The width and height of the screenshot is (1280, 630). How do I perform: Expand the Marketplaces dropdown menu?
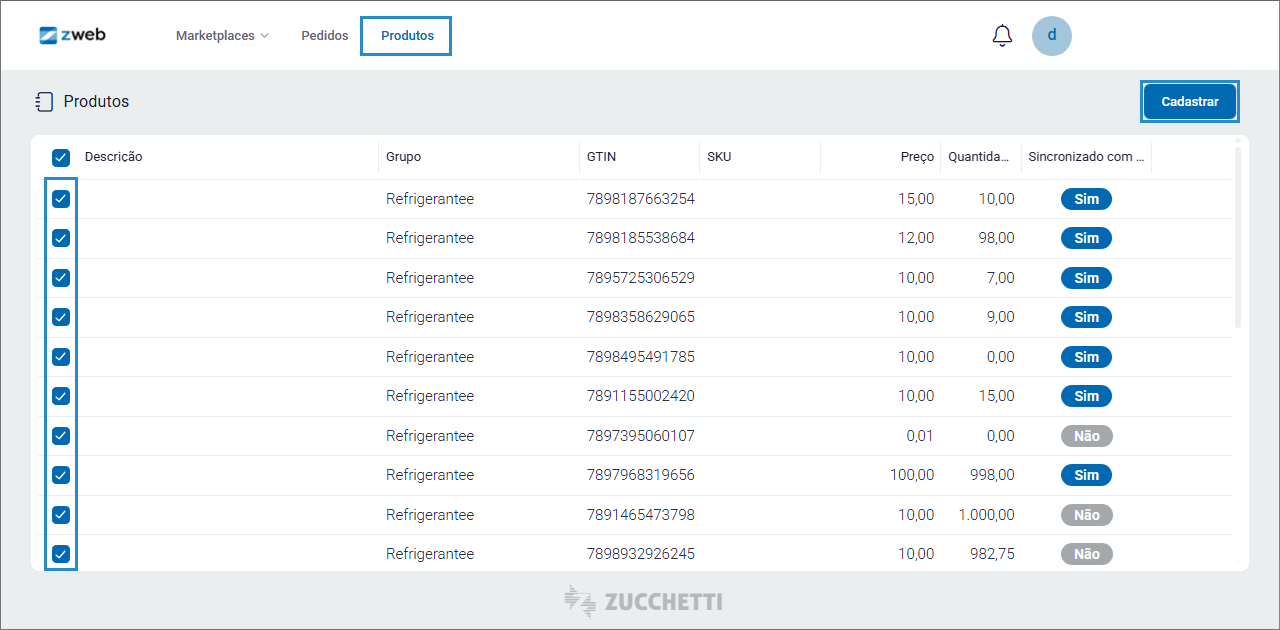(222, 36)
